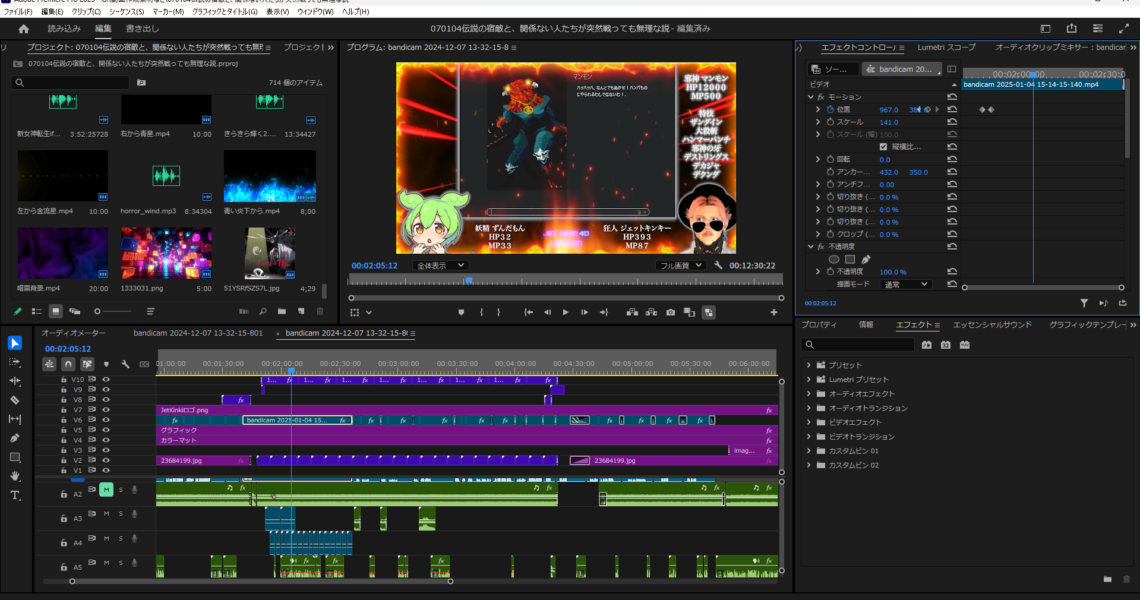Click project panel find magnifier icon
The width and height of the screenshot is (1140, 600).
click(x=263, y=311)
